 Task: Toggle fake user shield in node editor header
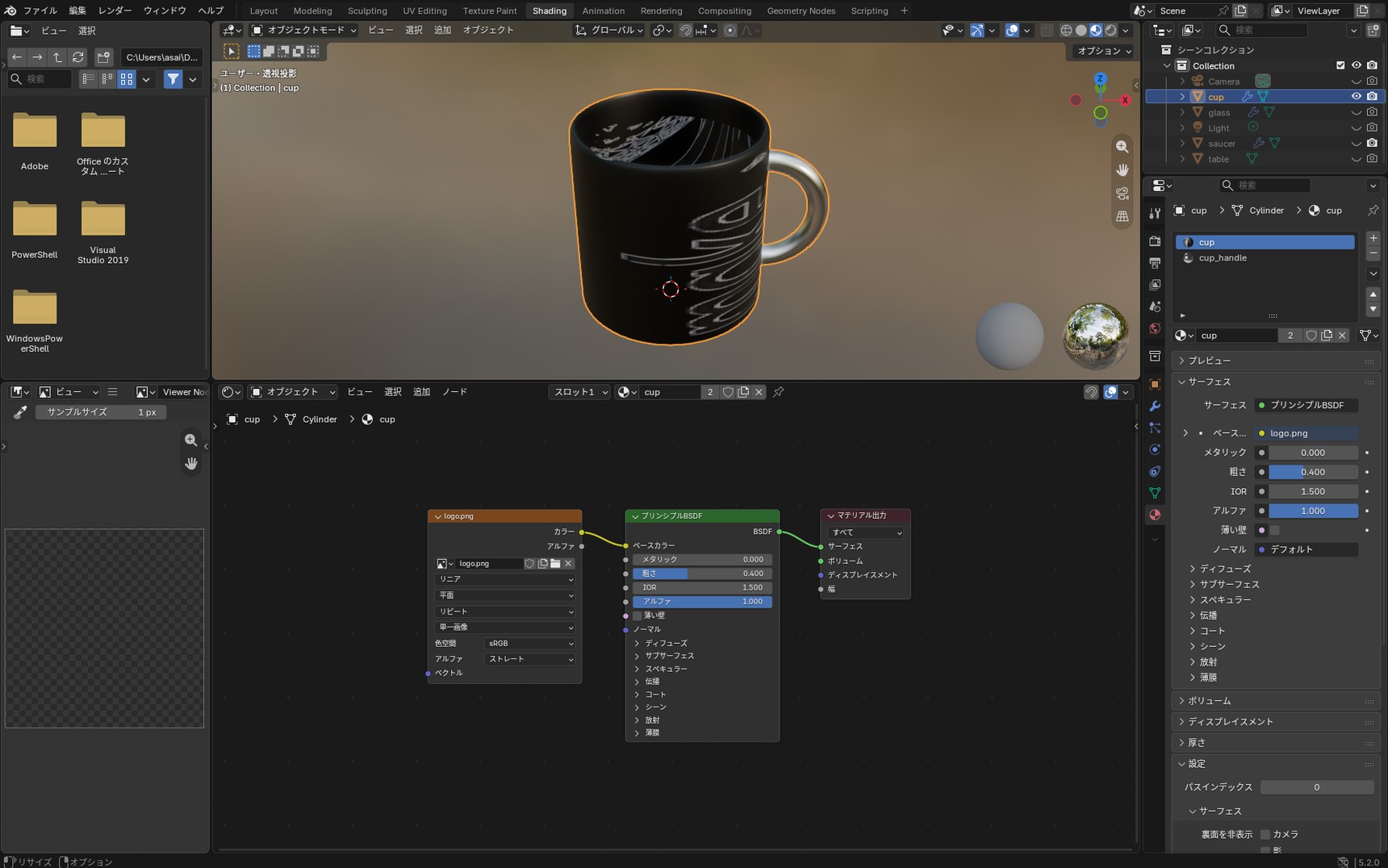[x=728, y=392]
